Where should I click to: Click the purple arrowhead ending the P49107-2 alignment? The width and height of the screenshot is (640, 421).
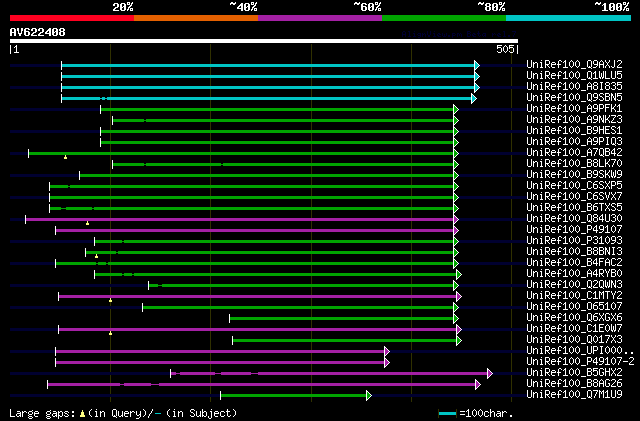[x=387, y=363]
